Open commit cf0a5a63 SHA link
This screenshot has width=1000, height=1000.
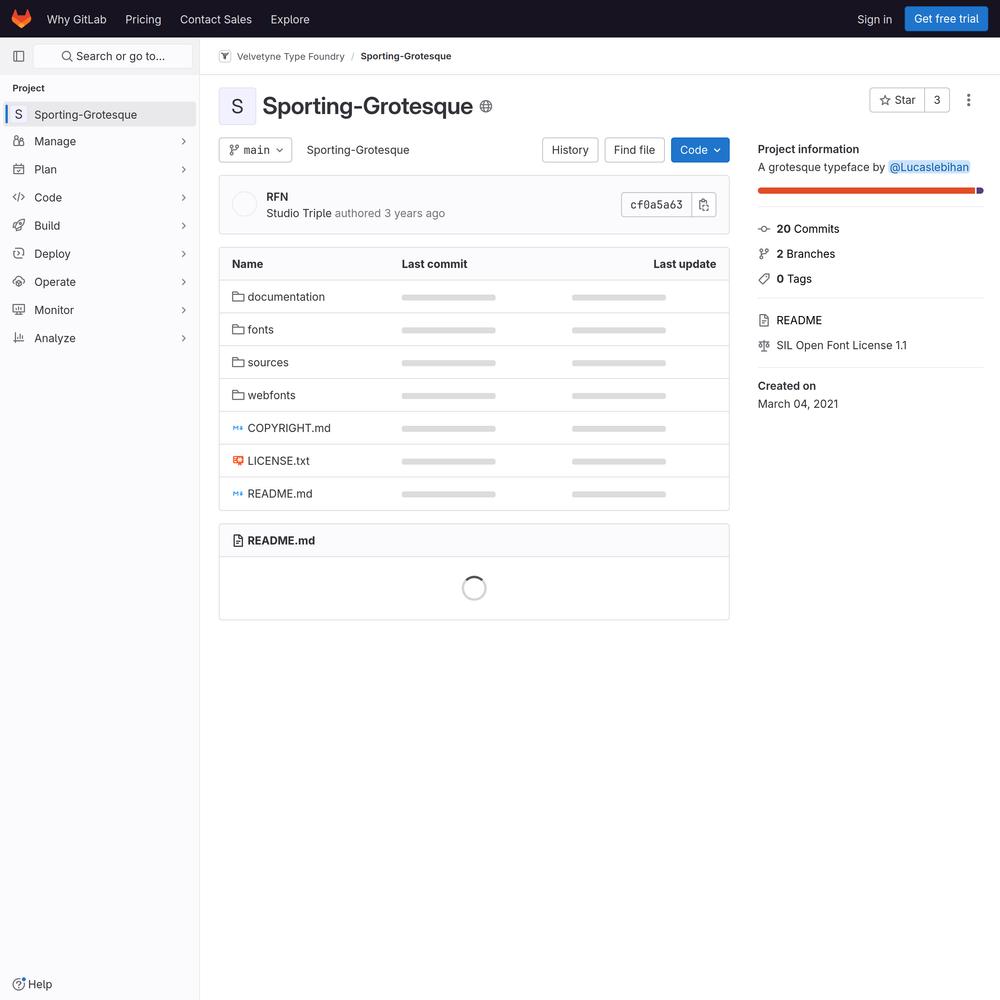click(x=656, y=205)
